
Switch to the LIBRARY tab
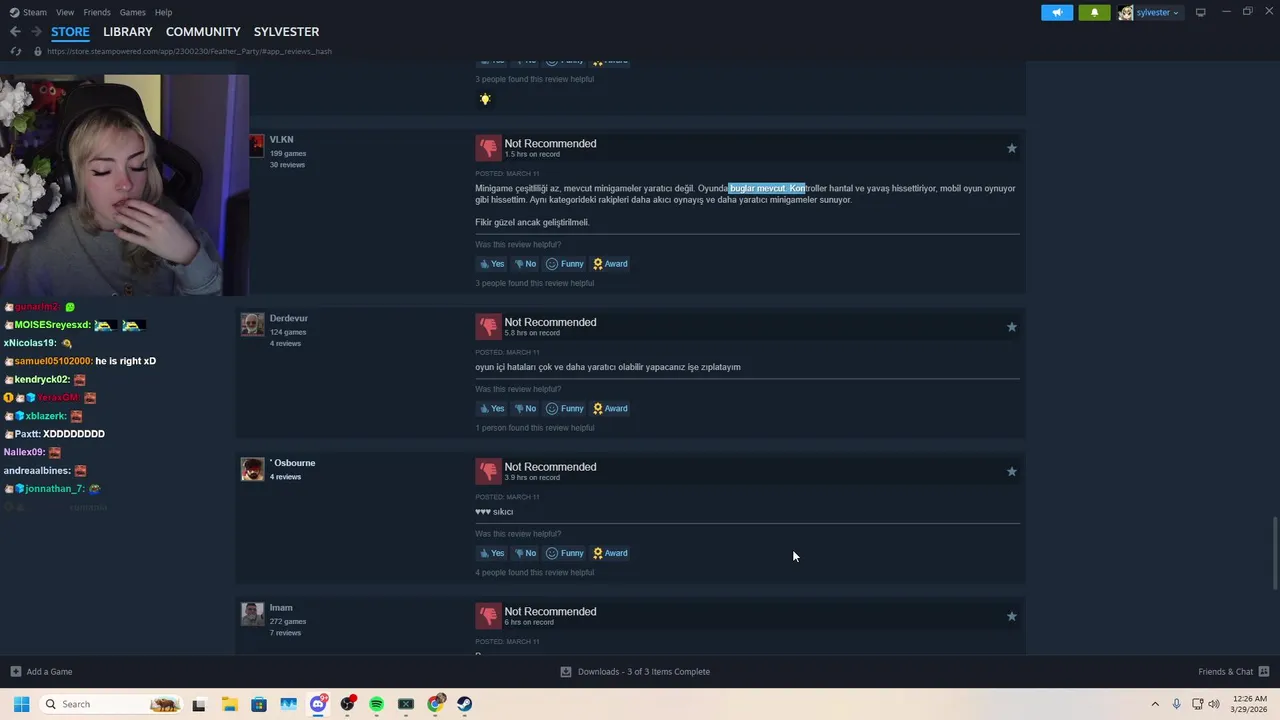[128, 32]
